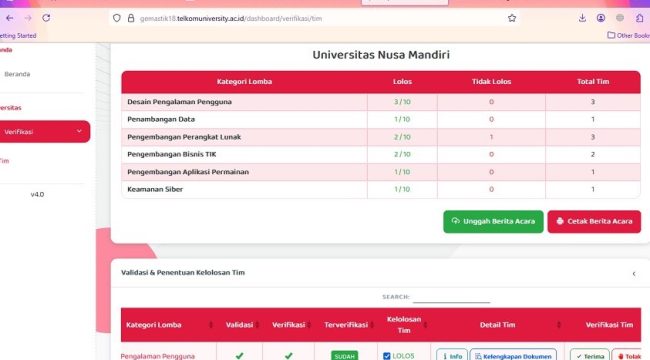Open the shield tracking protection icon
650x360 pixels.
pyautogui.click(x=117, y=18)
